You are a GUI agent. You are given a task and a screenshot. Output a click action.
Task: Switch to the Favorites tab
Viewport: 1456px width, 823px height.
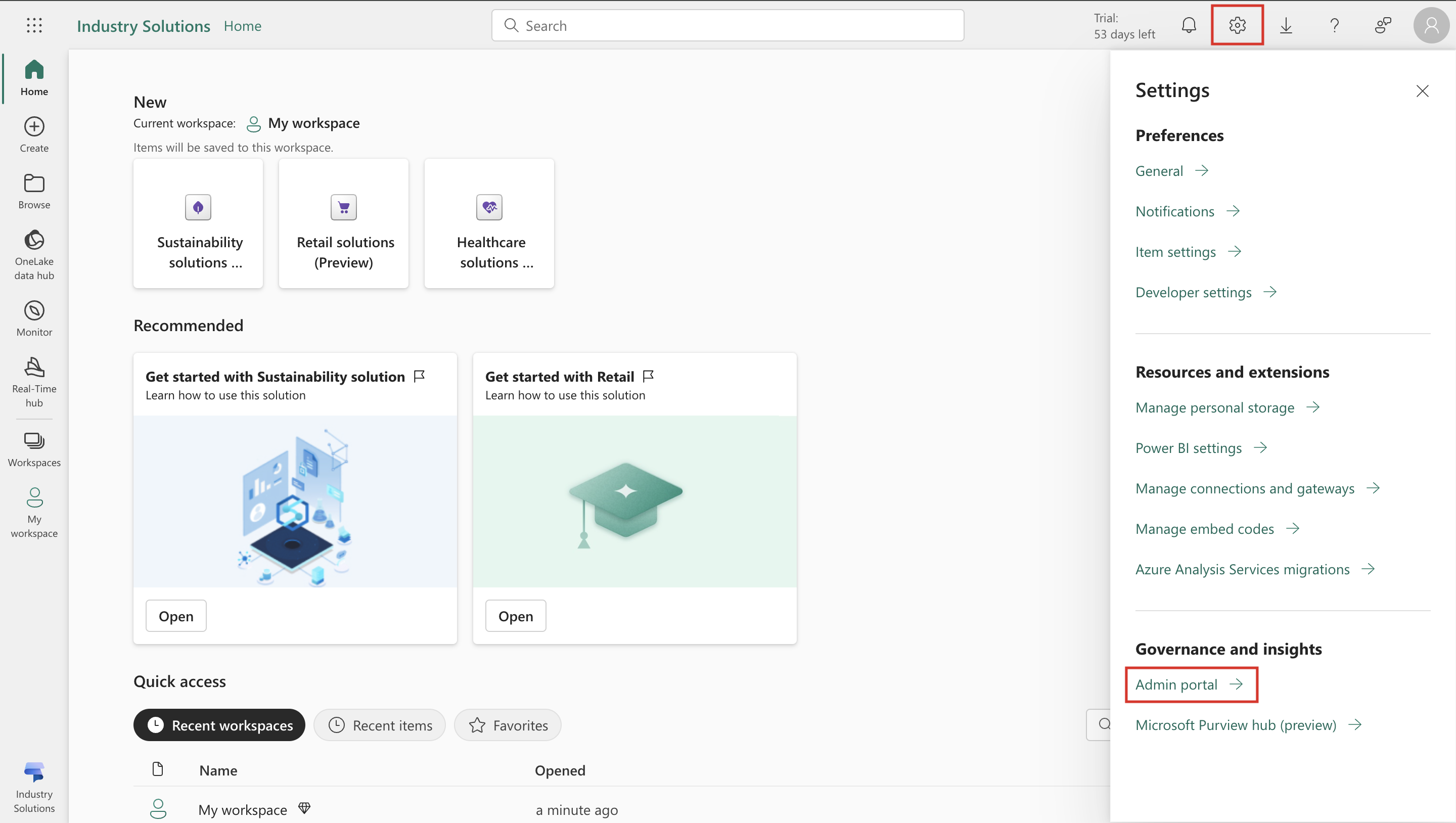point(508,724)
